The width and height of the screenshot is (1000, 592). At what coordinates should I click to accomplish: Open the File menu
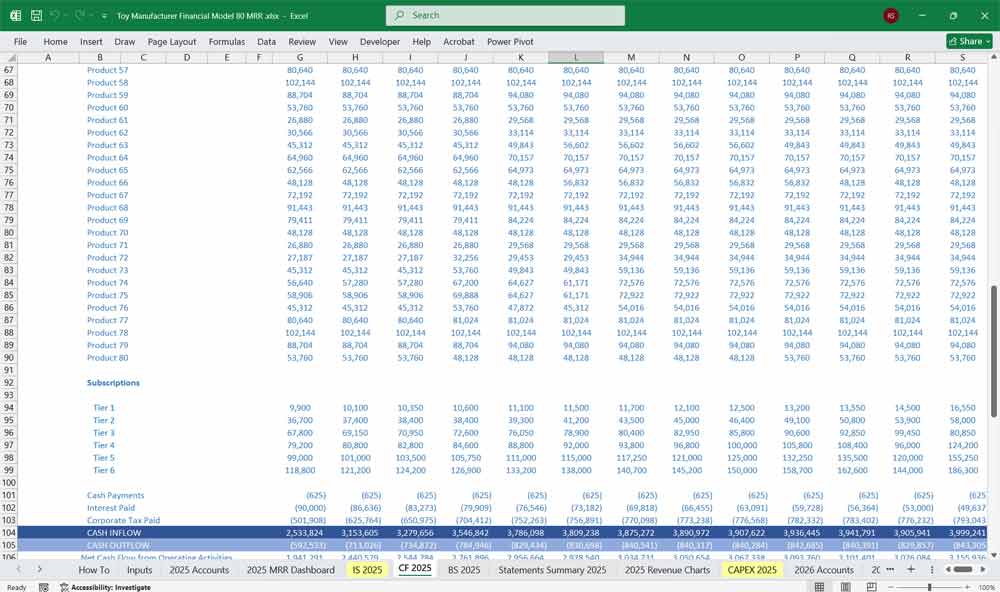coord(20,41)
